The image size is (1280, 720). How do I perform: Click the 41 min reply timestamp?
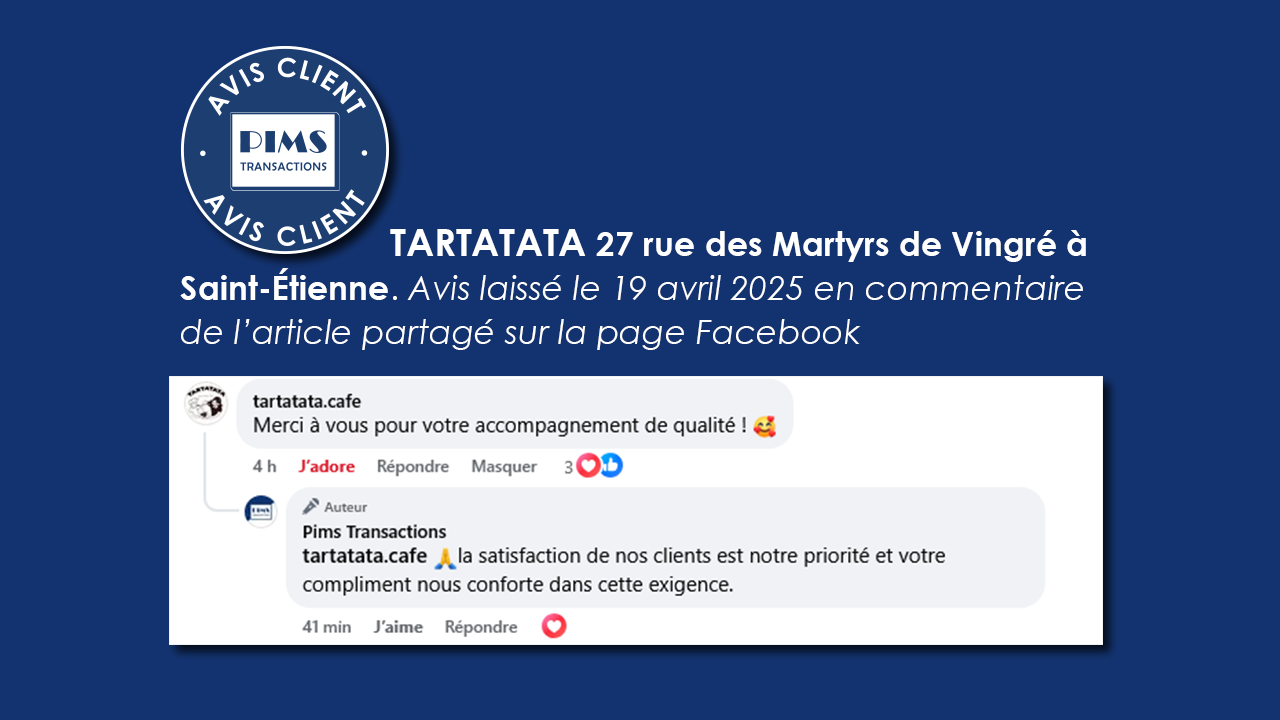click(327, 627)
